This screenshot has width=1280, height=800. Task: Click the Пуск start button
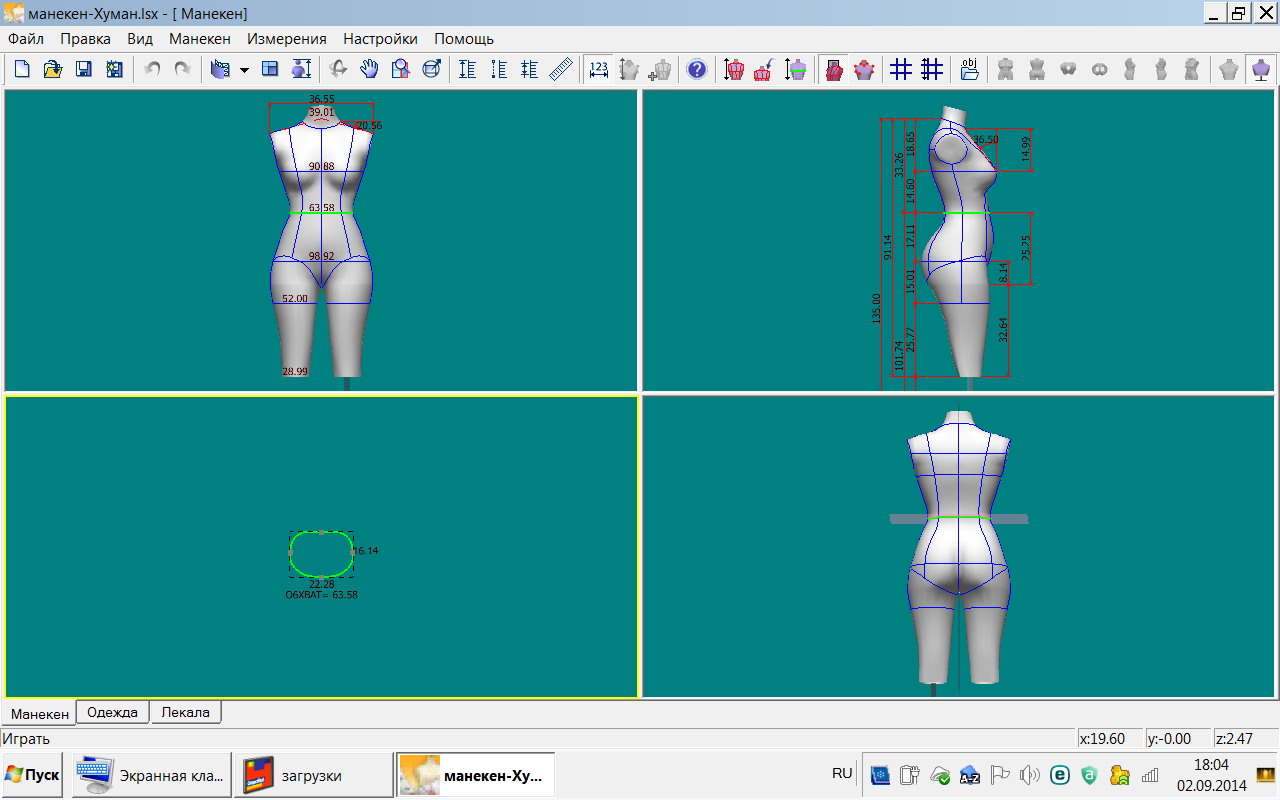(33, 775)
